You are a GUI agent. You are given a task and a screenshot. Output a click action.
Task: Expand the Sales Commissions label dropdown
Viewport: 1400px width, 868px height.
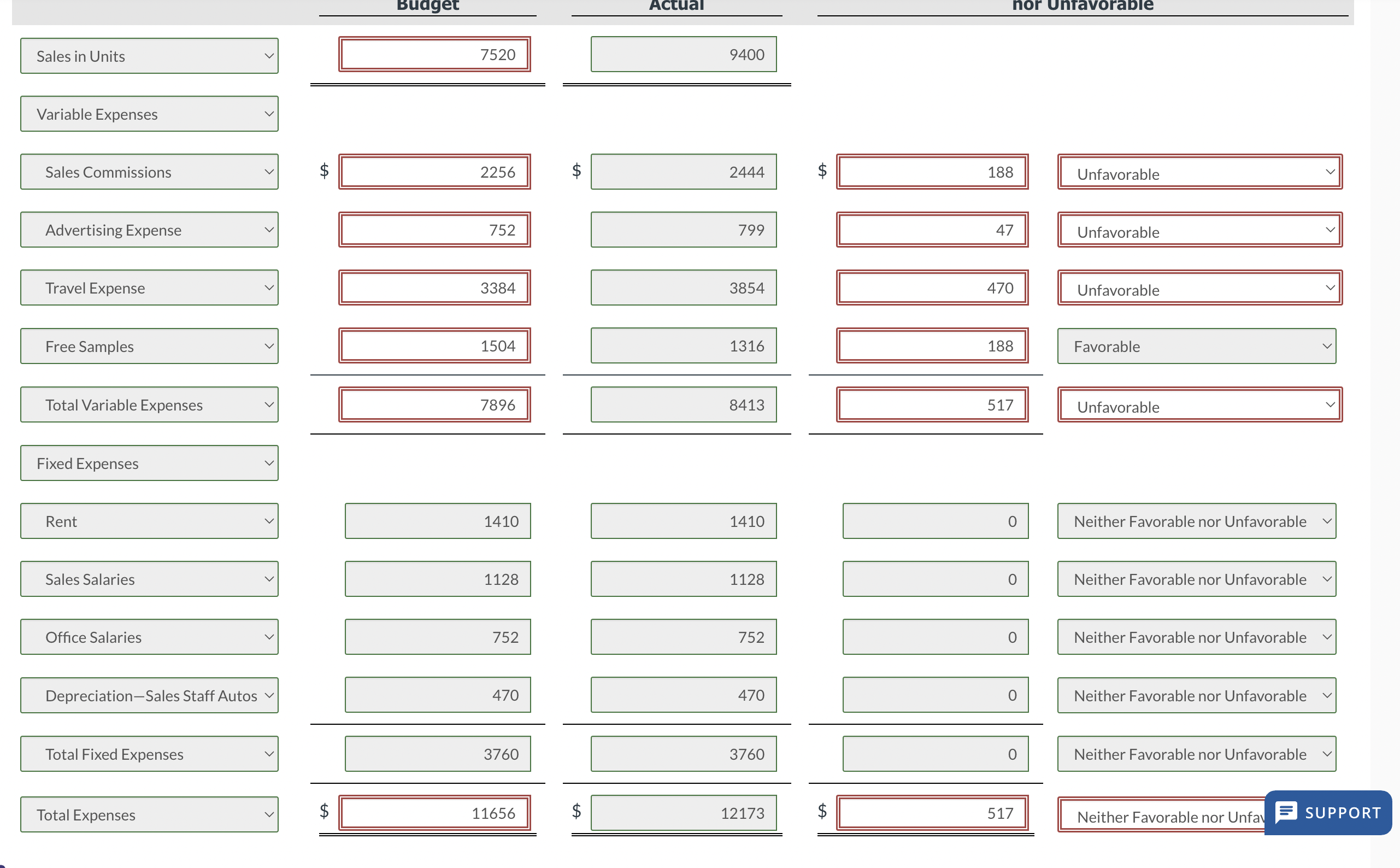(149, 172)
